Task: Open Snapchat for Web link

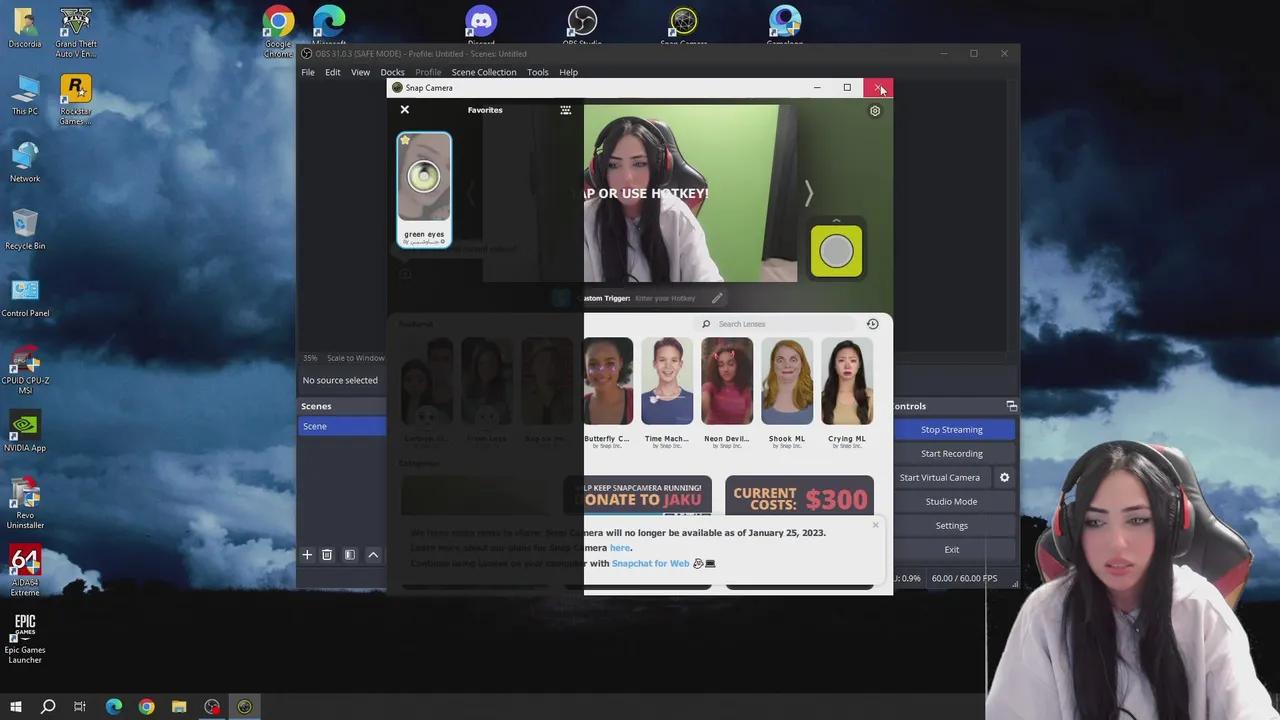Action: point(651,563)
